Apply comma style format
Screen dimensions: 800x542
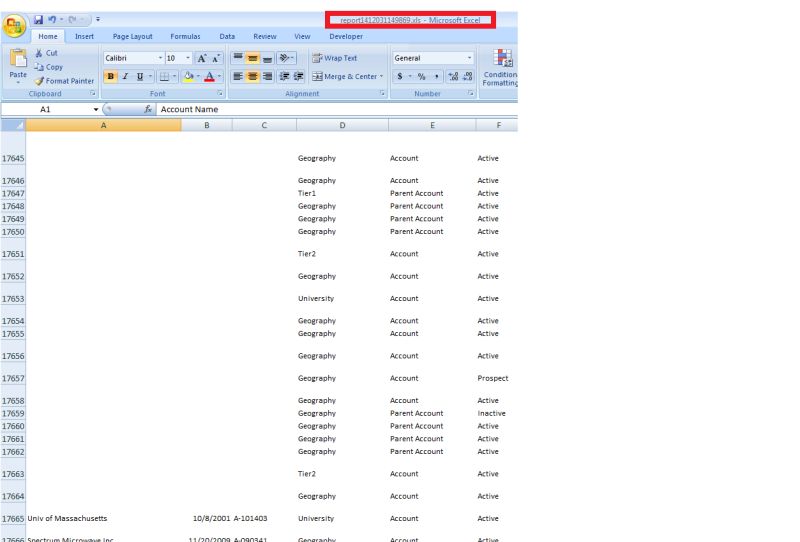pos(436,77)
